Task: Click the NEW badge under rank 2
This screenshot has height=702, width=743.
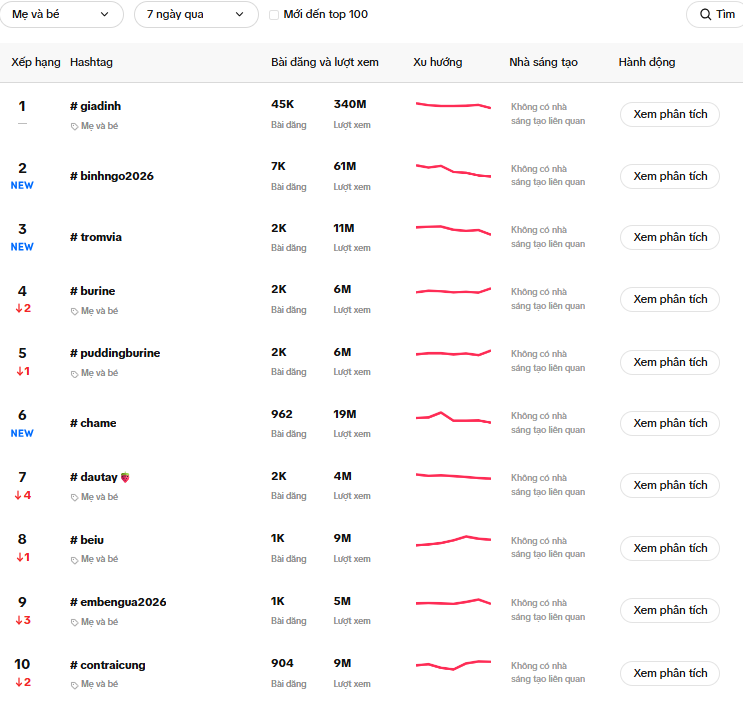Action: click(x=22, y=185)
